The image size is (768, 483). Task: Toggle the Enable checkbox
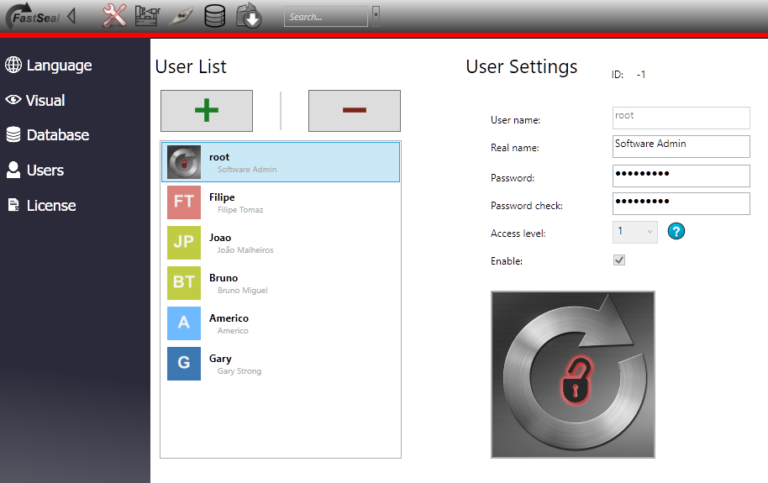pyautogui.click(x=619, y=260)
